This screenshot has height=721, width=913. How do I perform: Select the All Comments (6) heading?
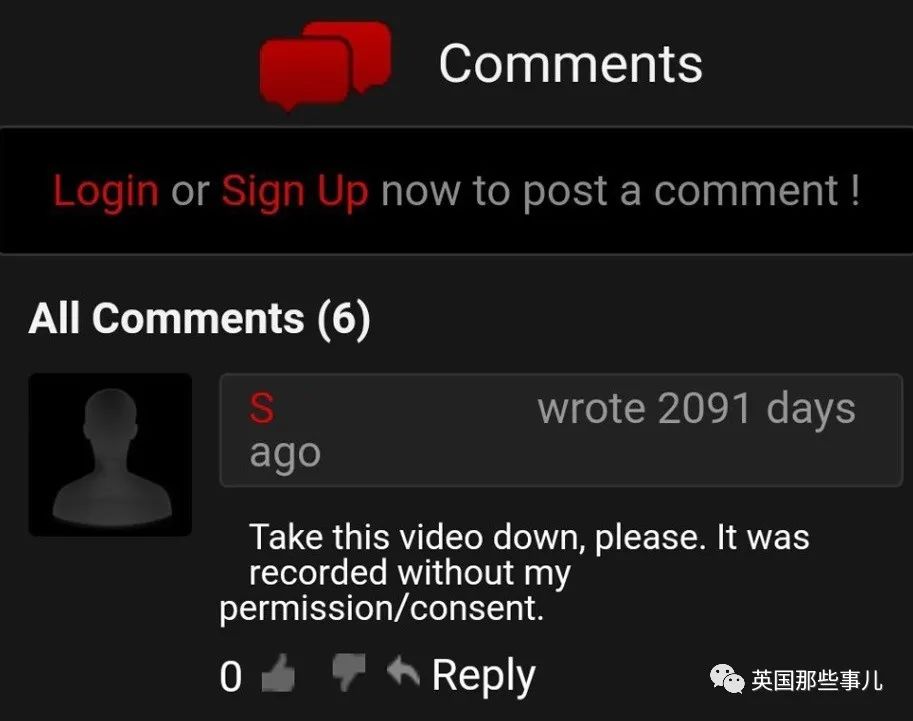click(x=199, y=319)
